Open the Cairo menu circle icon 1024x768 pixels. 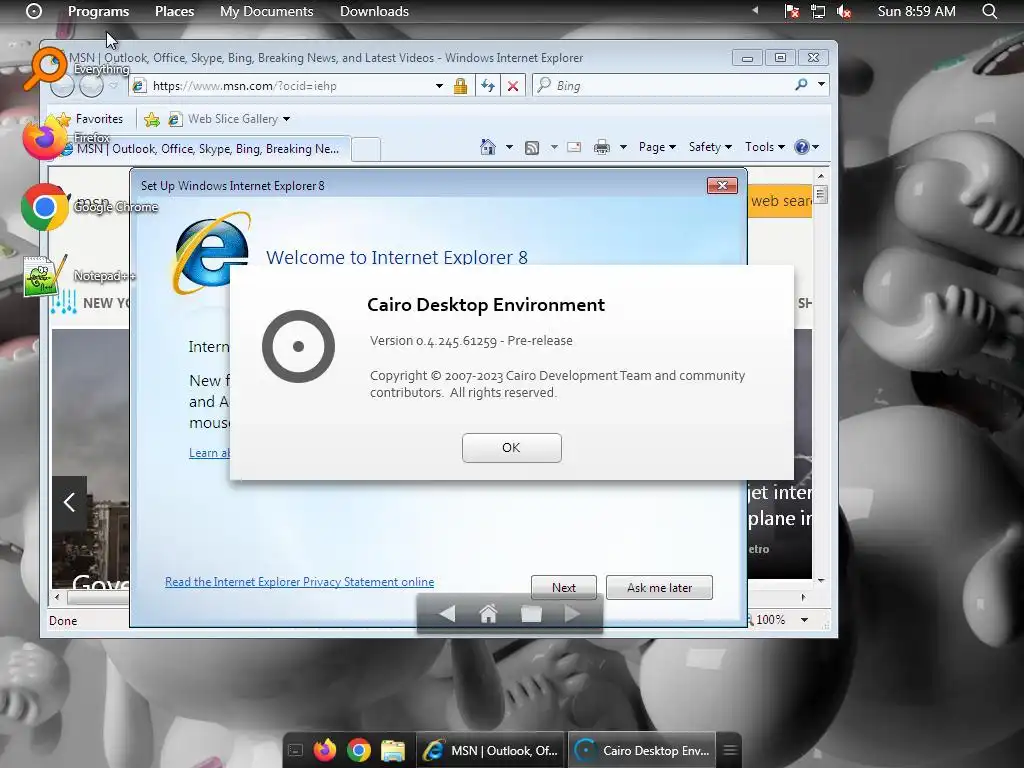(34, 11)
